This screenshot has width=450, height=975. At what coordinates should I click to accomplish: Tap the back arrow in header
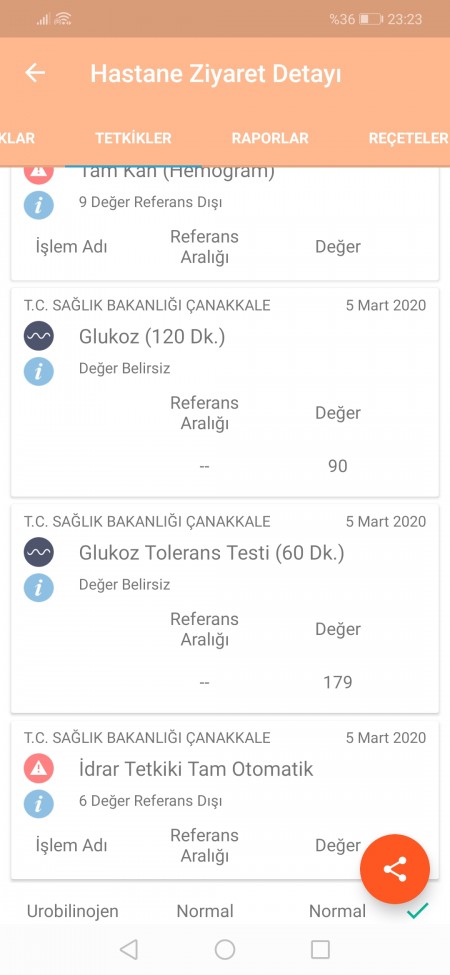tap(35, 73)
